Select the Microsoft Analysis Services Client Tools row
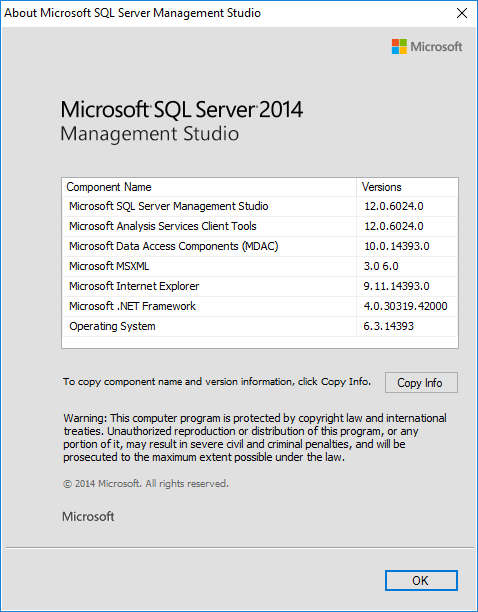 (x=259, y=226)
